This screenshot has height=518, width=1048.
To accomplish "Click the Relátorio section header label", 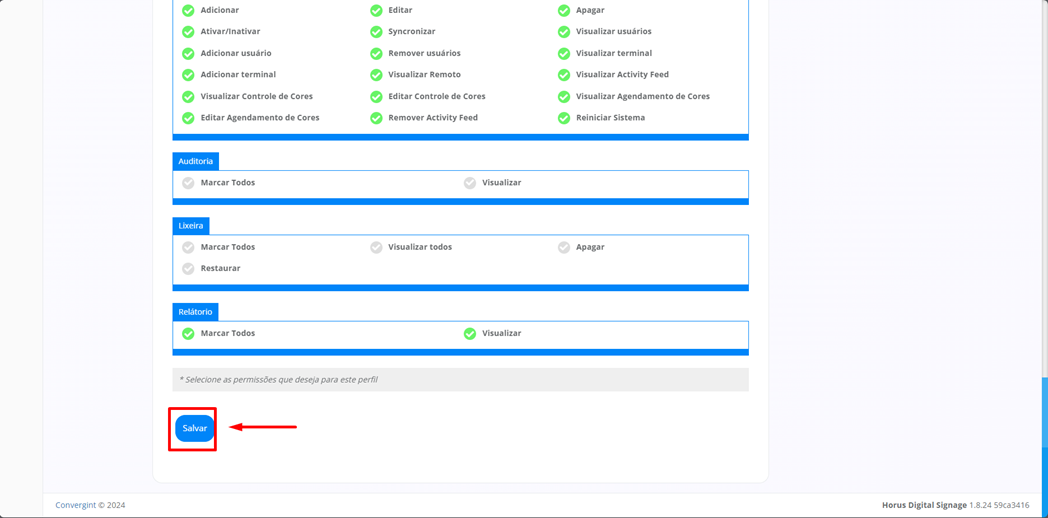I will coord(195,312).
